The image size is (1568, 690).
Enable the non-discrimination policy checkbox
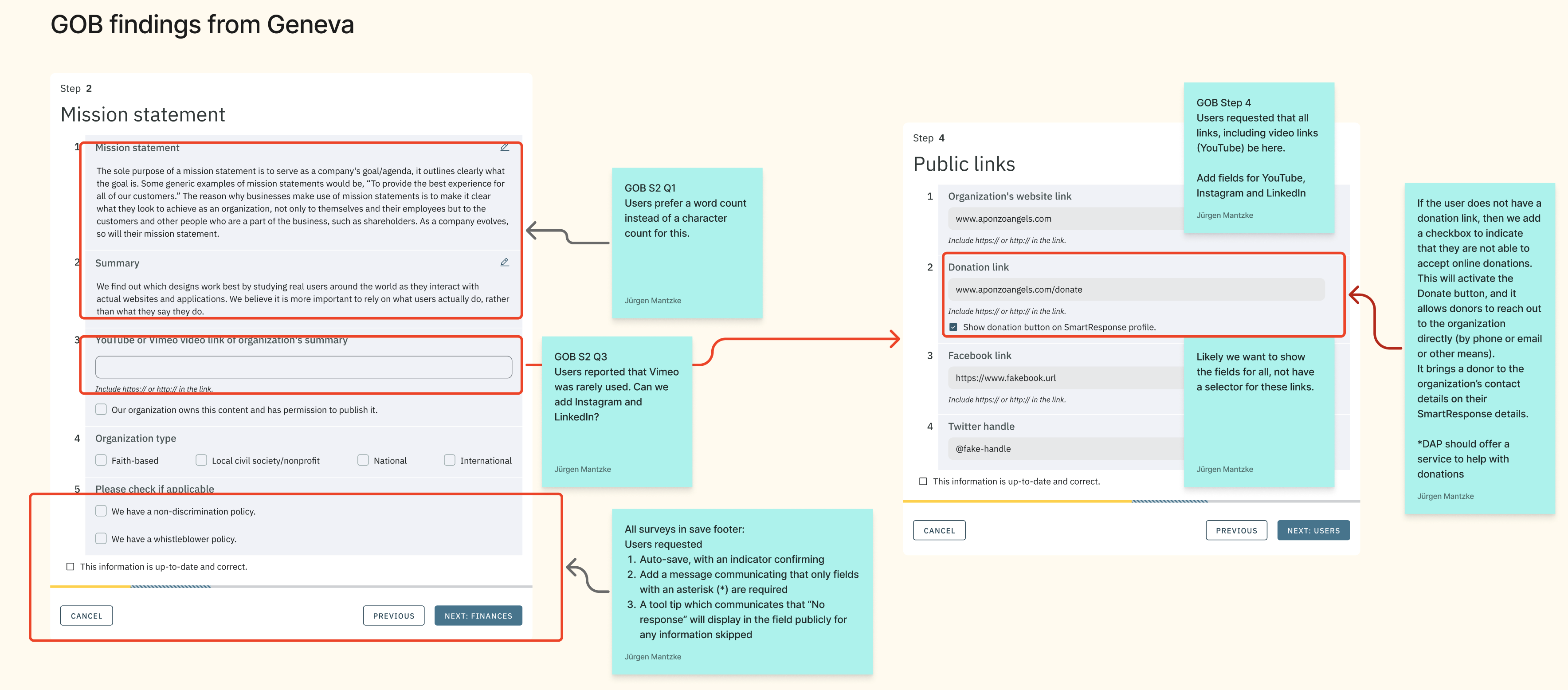[101, 511]
